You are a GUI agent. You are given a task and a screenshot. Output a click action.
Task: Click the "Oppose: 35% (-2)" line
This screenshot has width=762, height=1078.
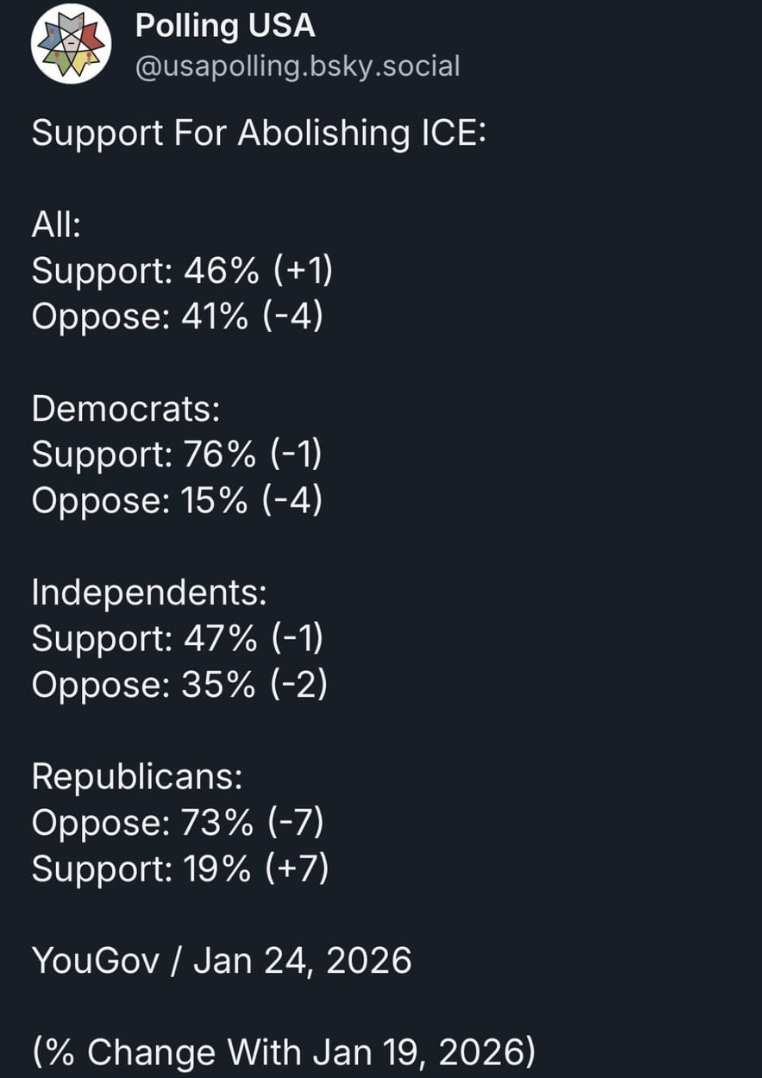tap(179, 684)
